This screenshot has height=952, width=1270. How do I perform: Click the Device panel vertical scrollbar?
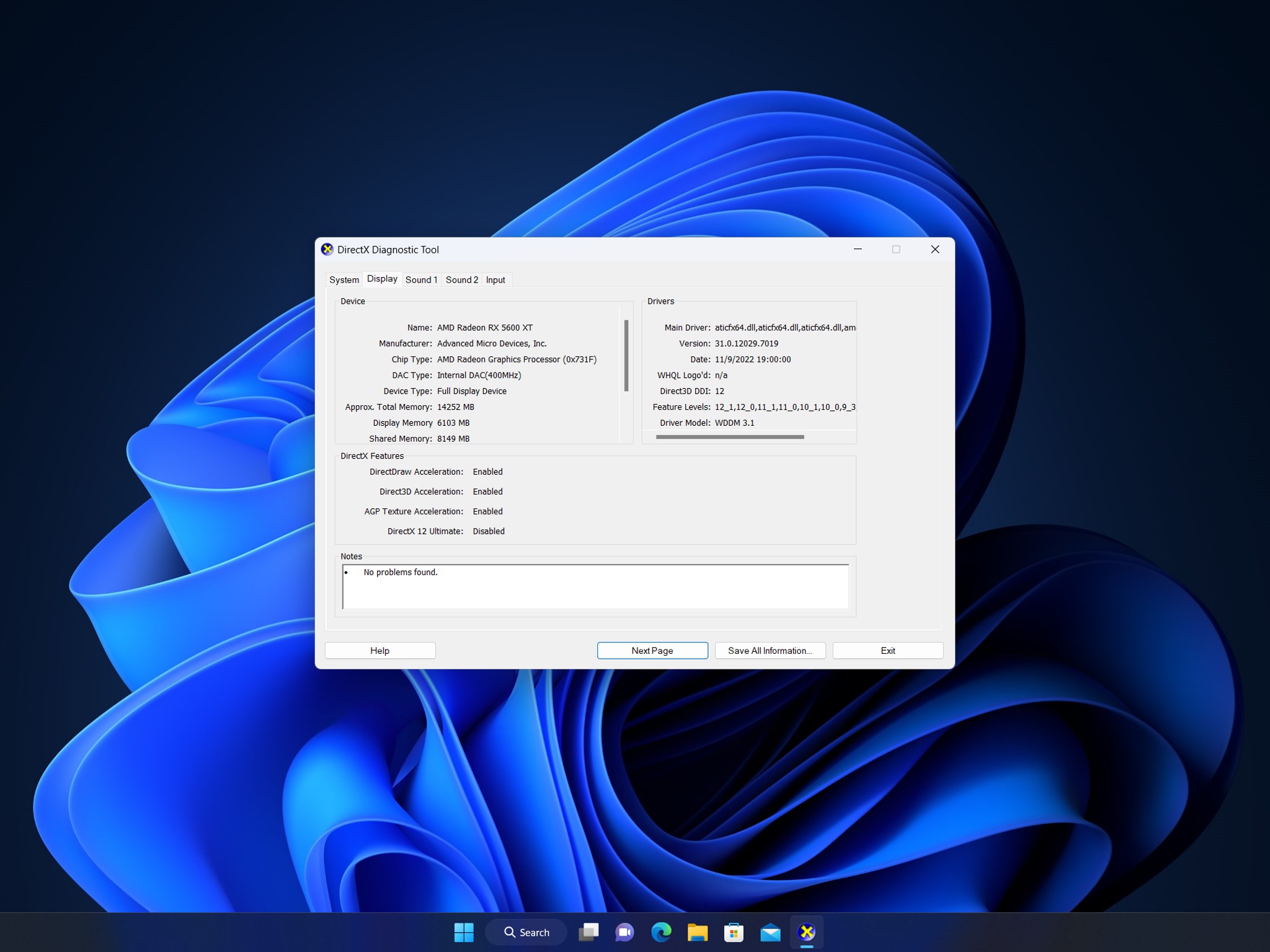tap(626, 355)
